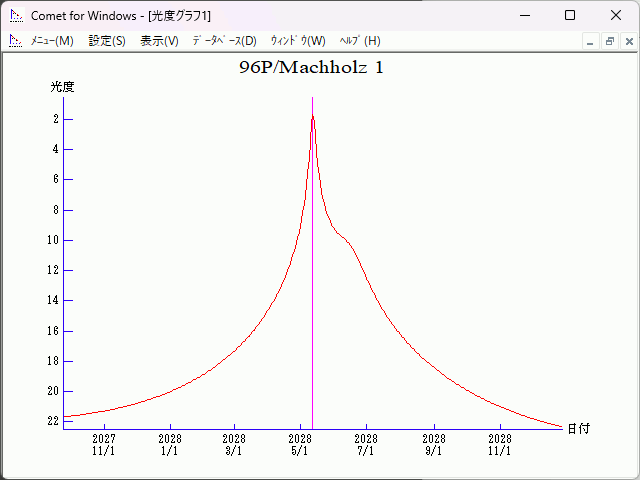This screenshot has height=480, width=640.
Task: Minimize the inner 光度グラフ1 child window
Action: point(591,41)
